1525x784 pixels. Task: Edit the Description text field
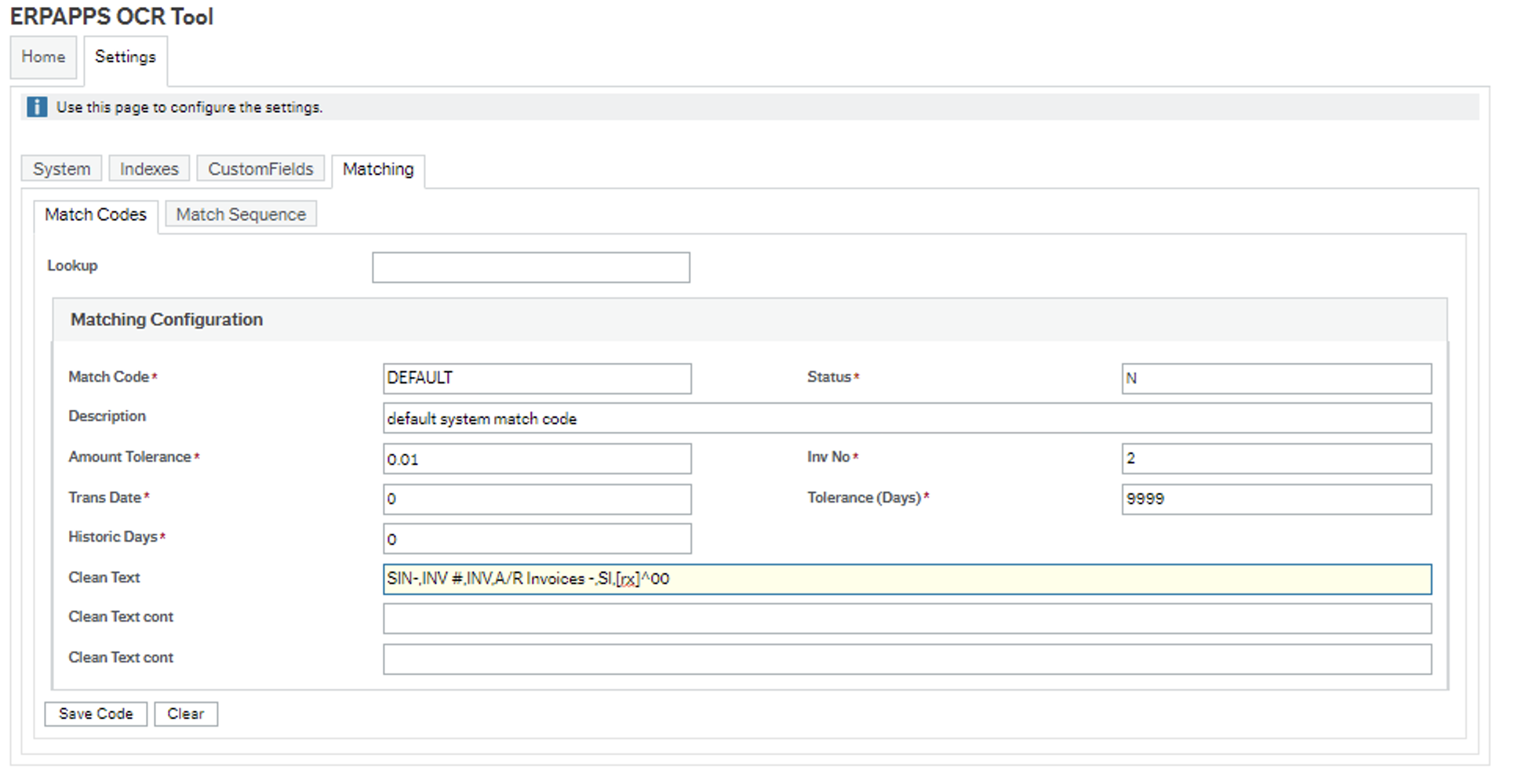[x=907, y=419]
